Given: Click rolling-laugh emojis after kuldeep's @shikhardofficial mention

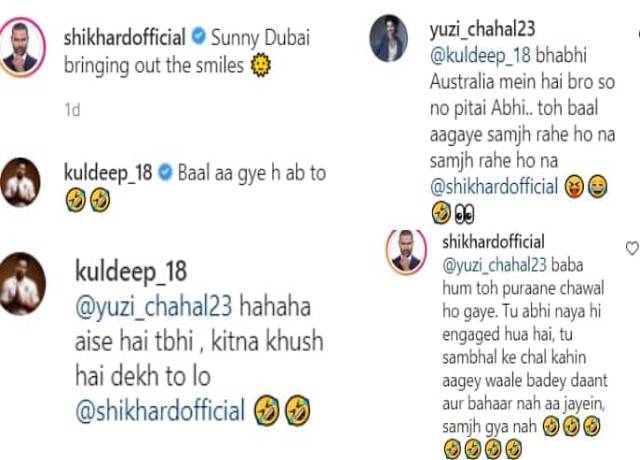Looking at the screenshot, I should pyautogui.click(x=282, y=410).
